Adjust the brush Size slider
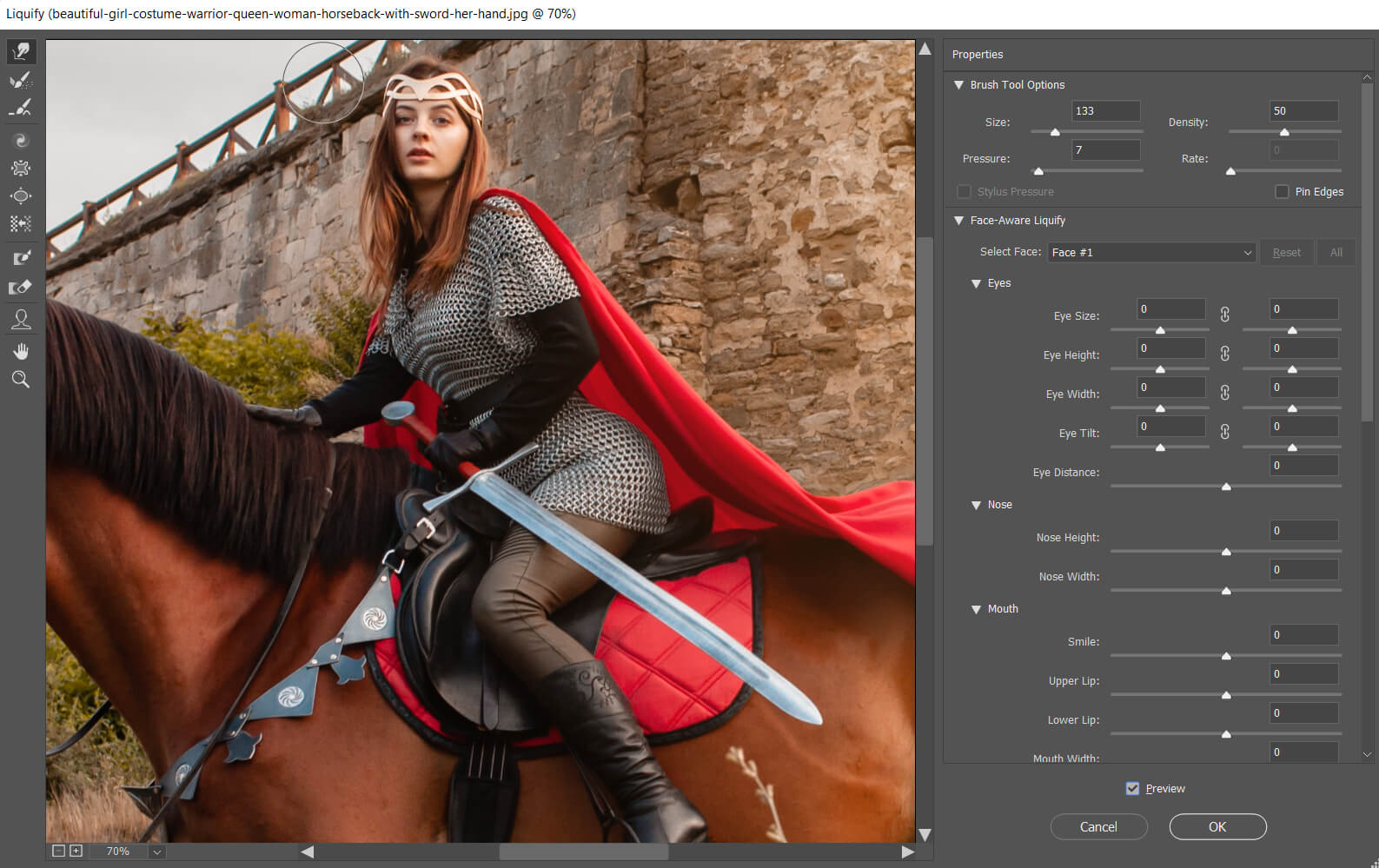Image resolution: width=1379 pixels, height=868 pixels. 1055,132
